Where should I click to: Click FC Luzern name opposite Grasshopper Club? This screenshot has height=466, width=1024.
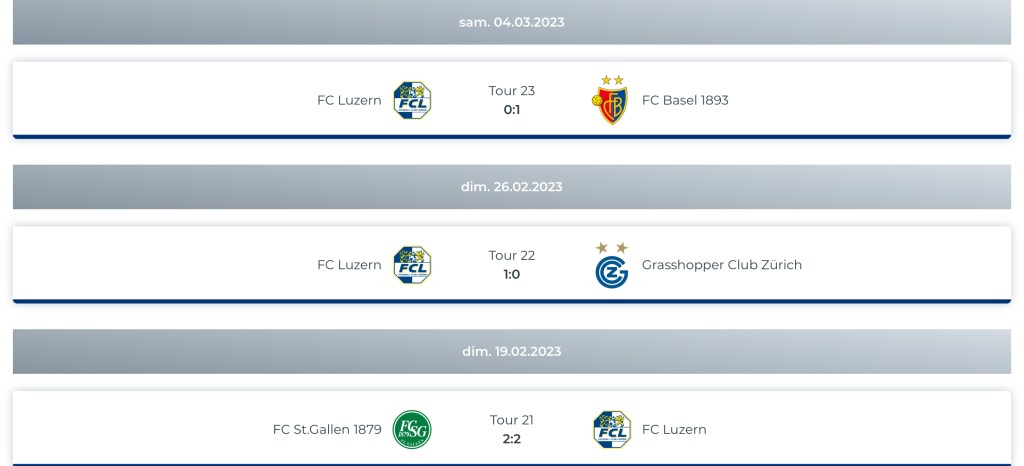349,265
